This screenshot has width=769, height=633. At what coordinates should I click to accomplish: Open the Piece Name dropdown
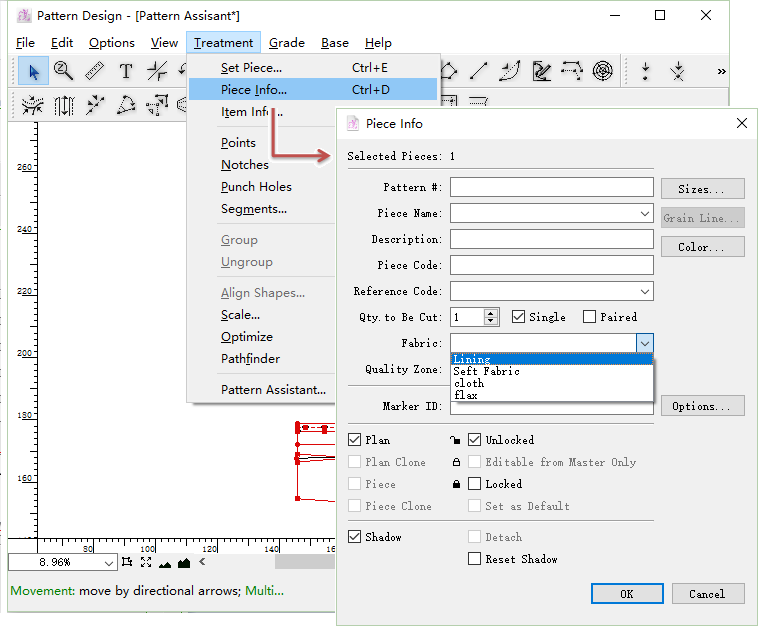tap(645, 214)
